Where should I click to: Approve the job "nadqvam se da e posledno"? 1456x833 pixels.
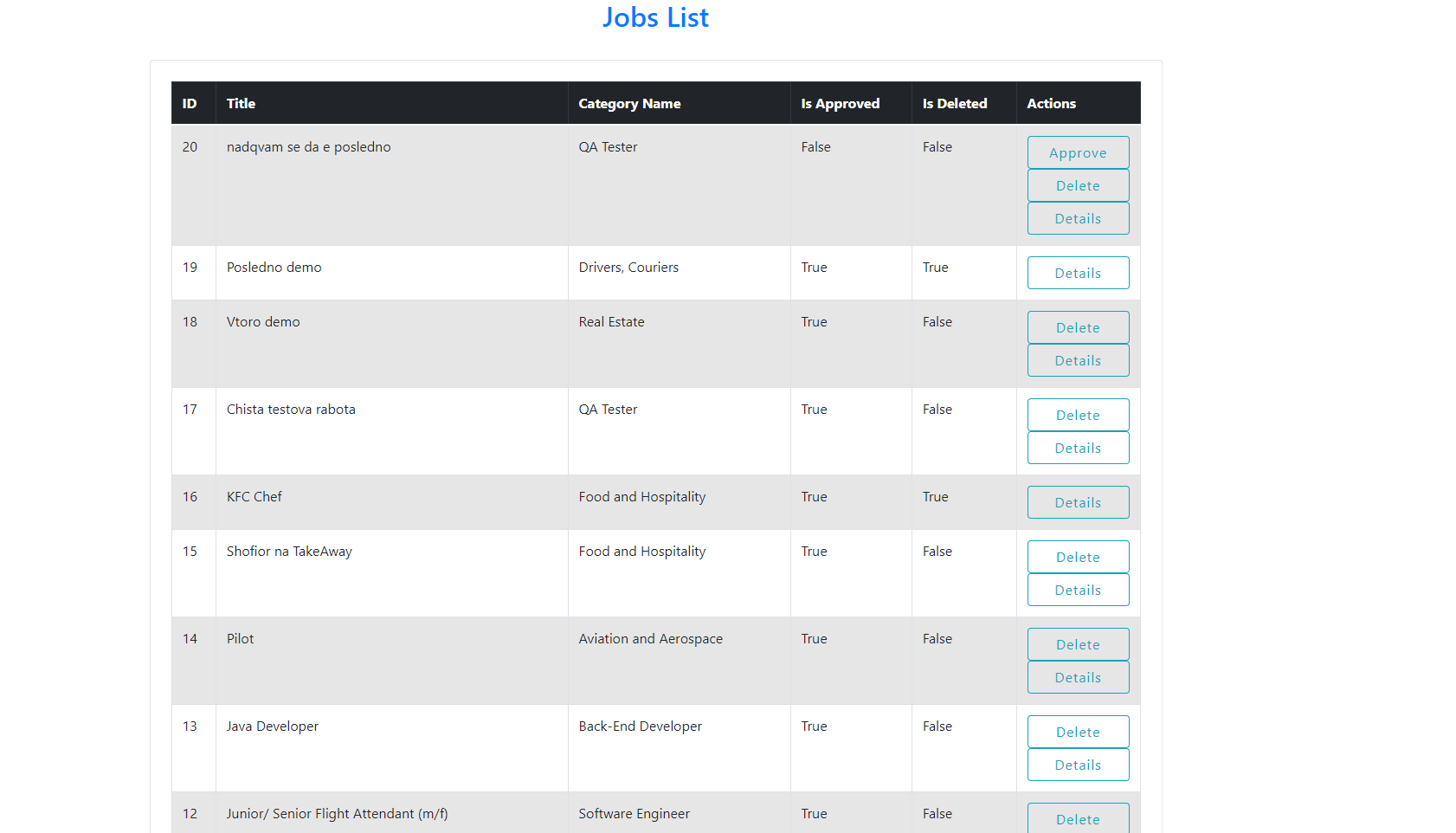click(x=1078, y=152)
